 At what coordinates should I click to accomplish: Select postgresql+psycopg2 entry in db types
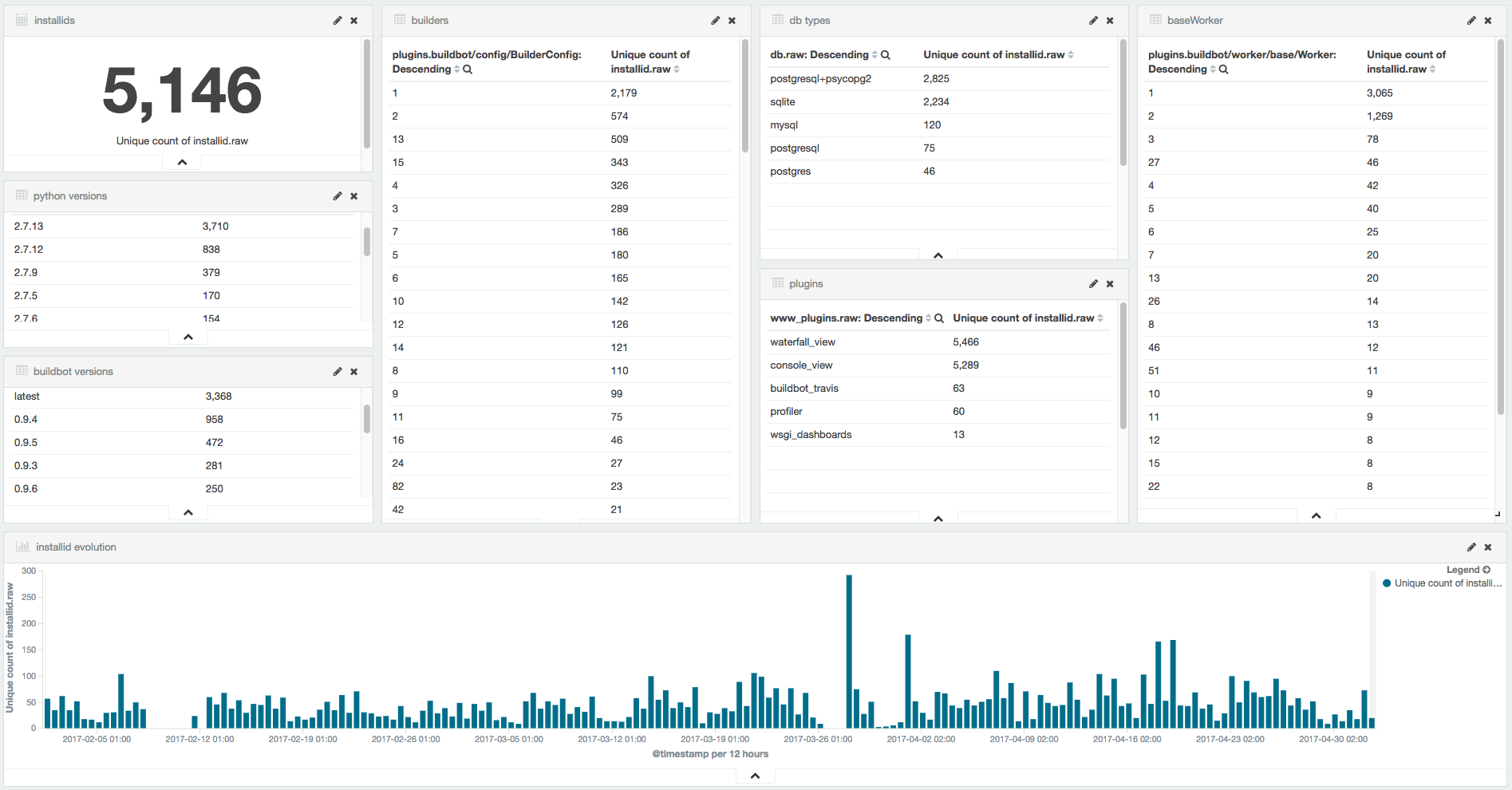pos(820,79)
